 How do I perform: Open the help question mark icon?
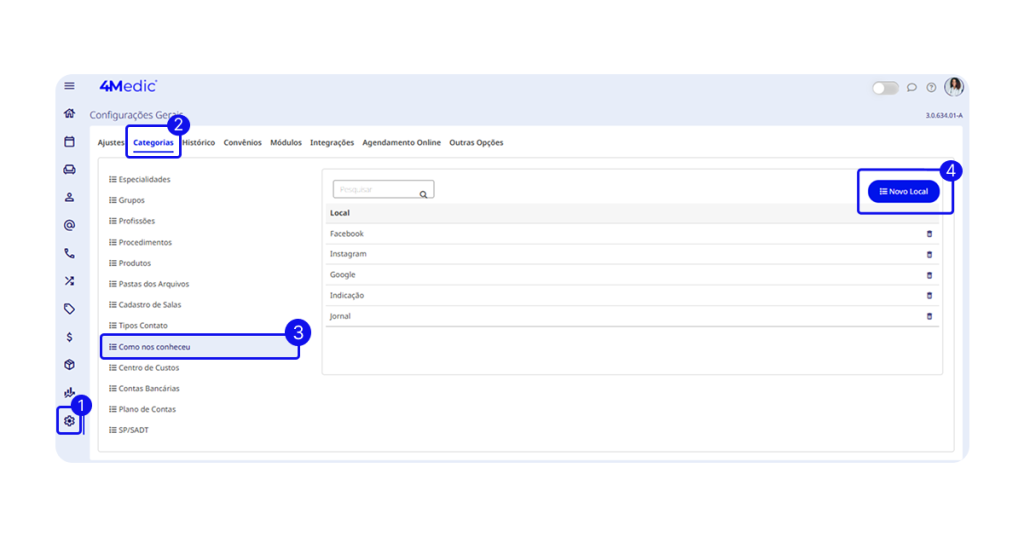pyautogui.click(x=931, y=88)
